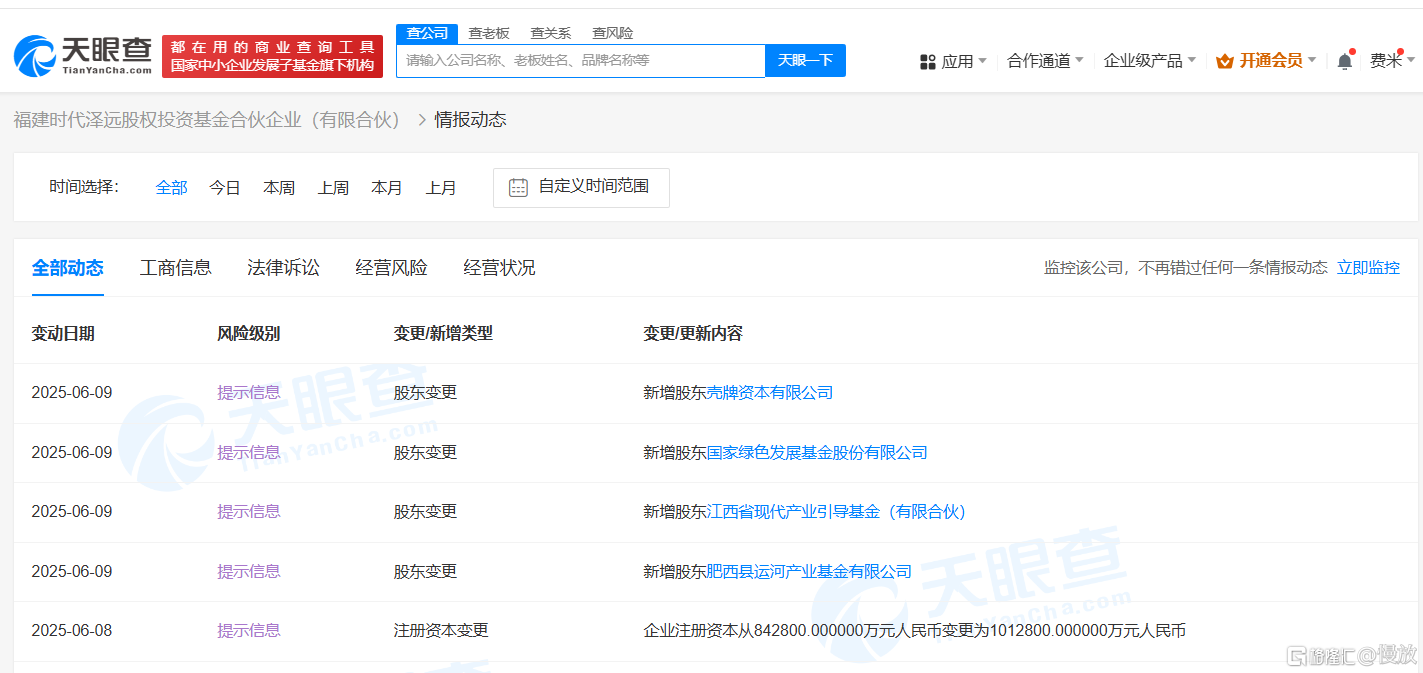Click the red promotional banner

(x=272, y=56)
